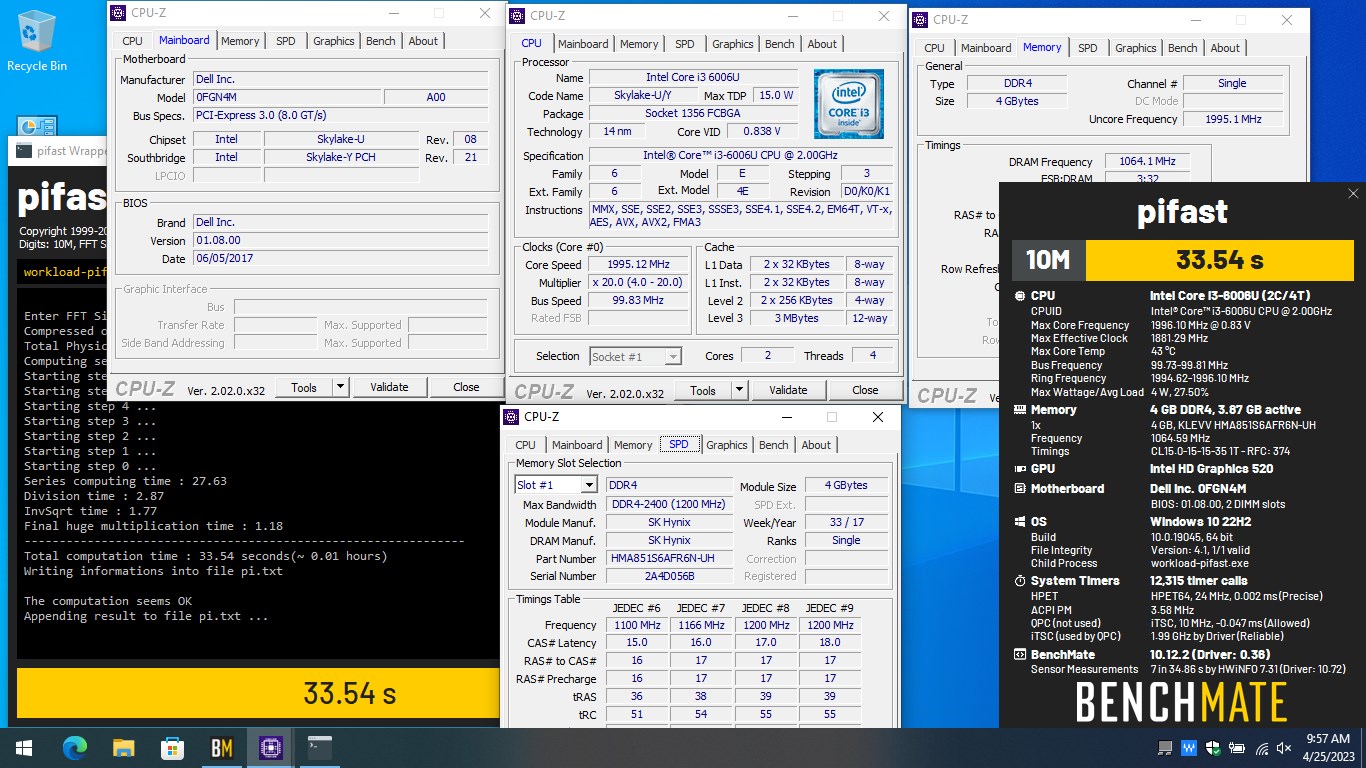
Task: Click the terminal taskbar icon
Action: (x=319, y=747)
